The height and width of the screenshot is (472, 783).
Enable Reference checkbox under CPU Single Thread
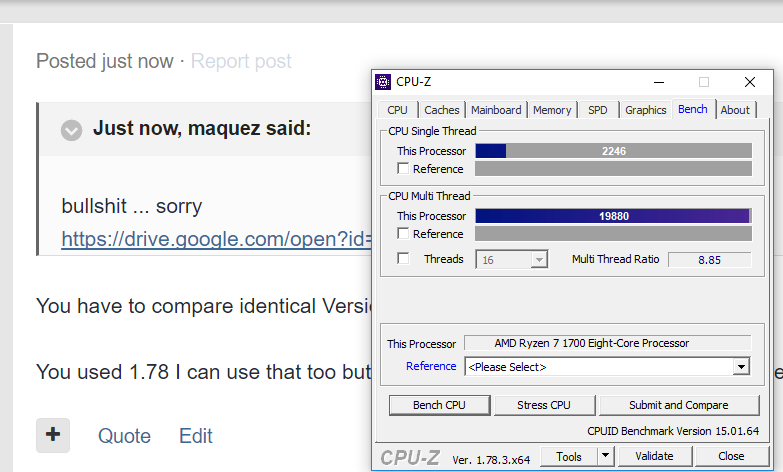[x=403, y=168]
